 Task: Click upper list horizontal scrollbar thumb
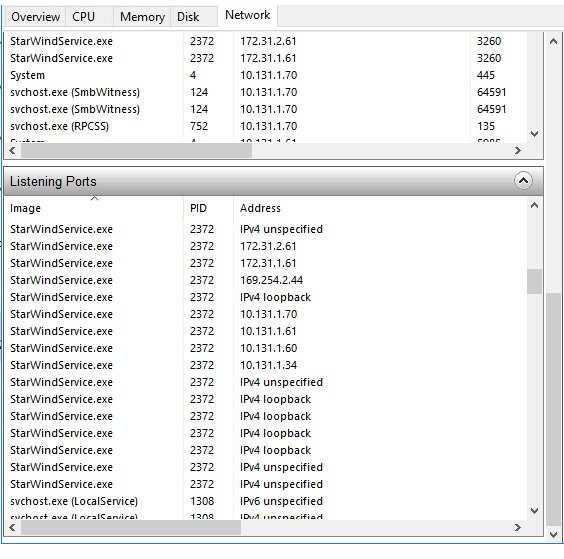136,150
